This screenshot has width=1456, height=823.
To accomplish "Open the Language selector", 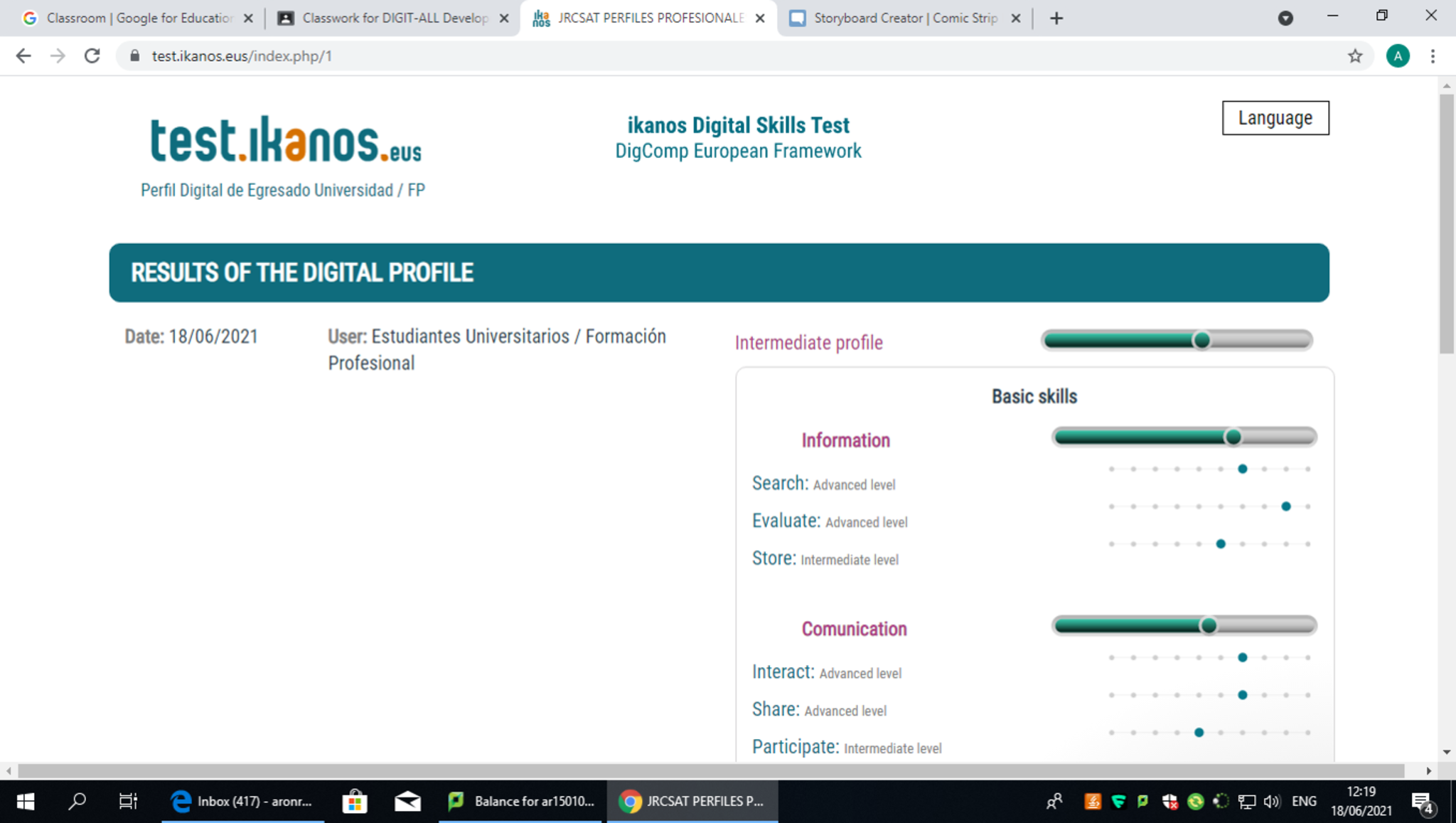I will point(1275,118).
